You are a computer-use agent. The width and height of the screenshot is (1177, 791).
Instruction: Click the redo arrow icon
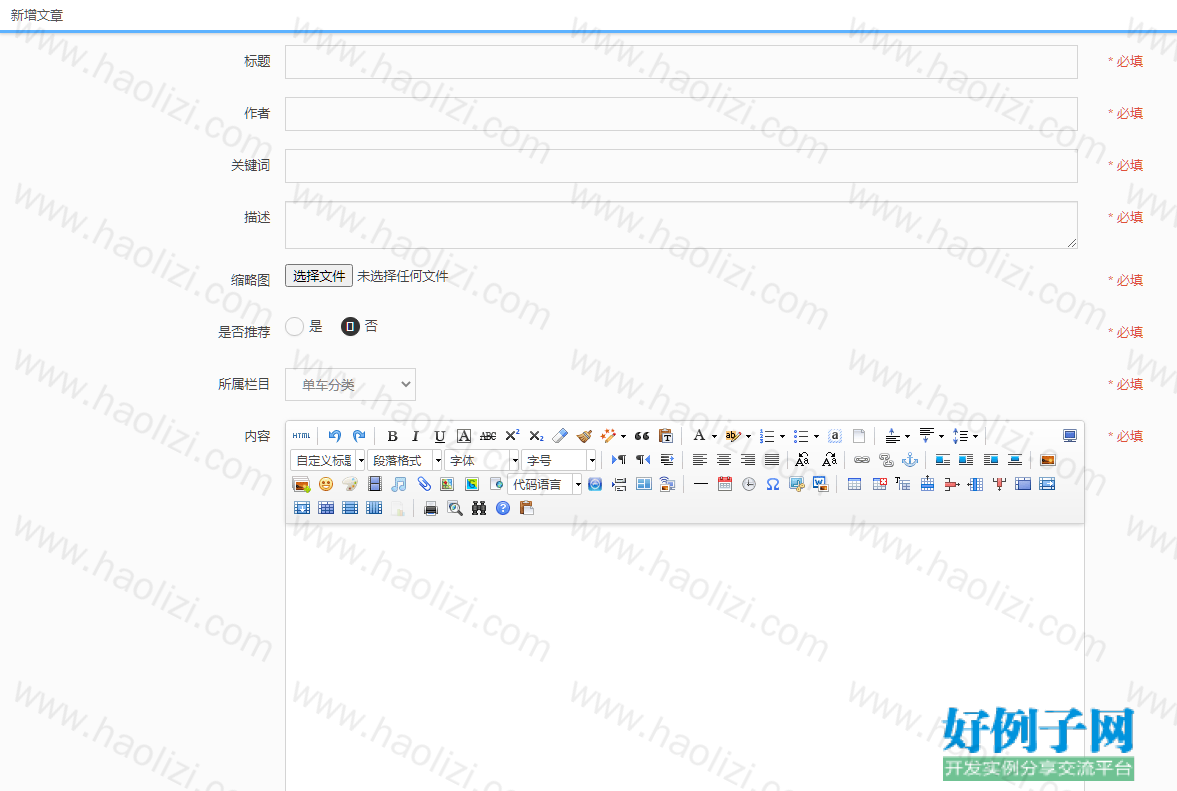tap(360, 436)
